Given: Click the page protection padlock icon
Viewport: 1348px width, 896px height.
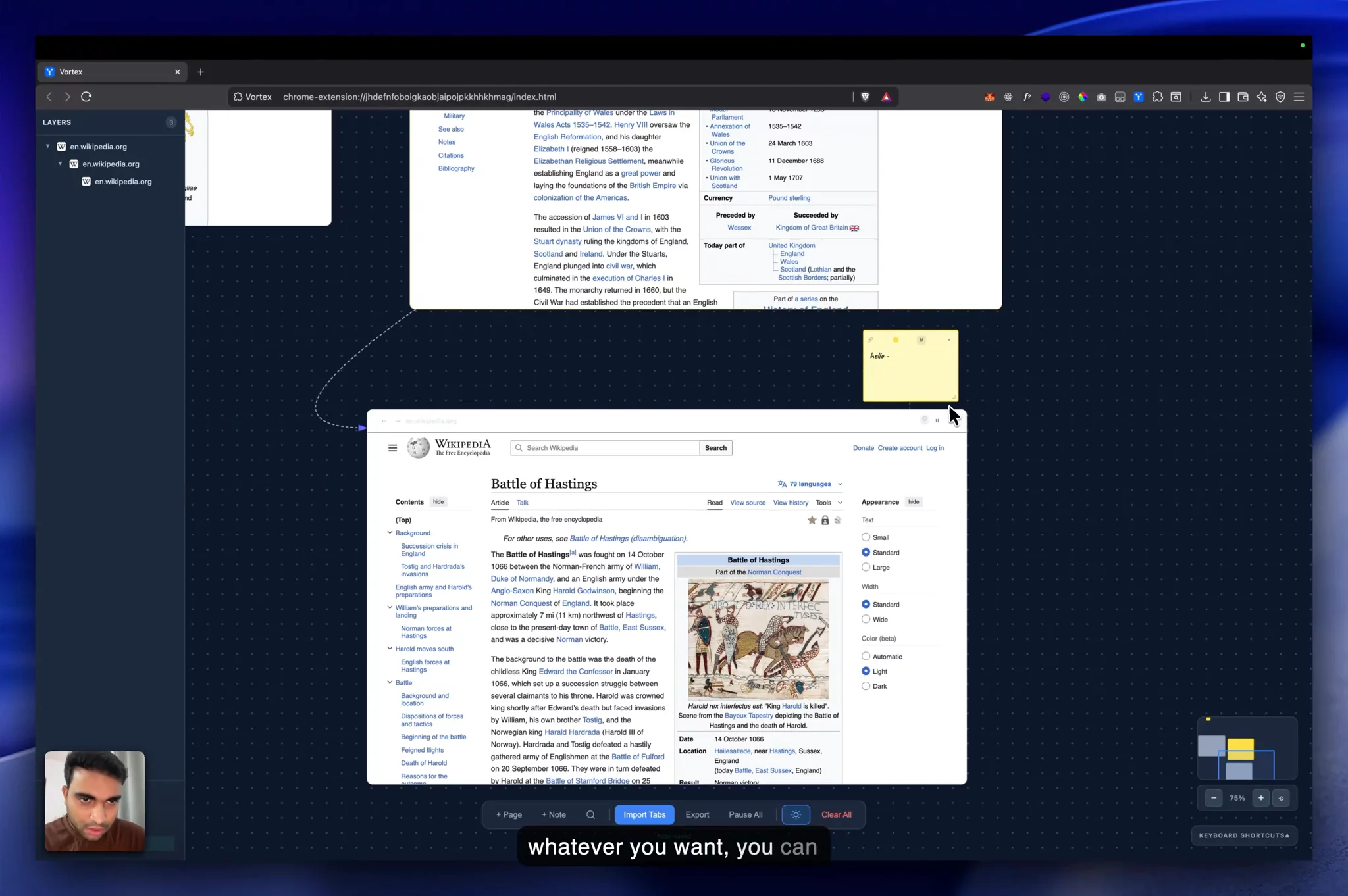Looking at the screenshot, I should tap(825, 520).
